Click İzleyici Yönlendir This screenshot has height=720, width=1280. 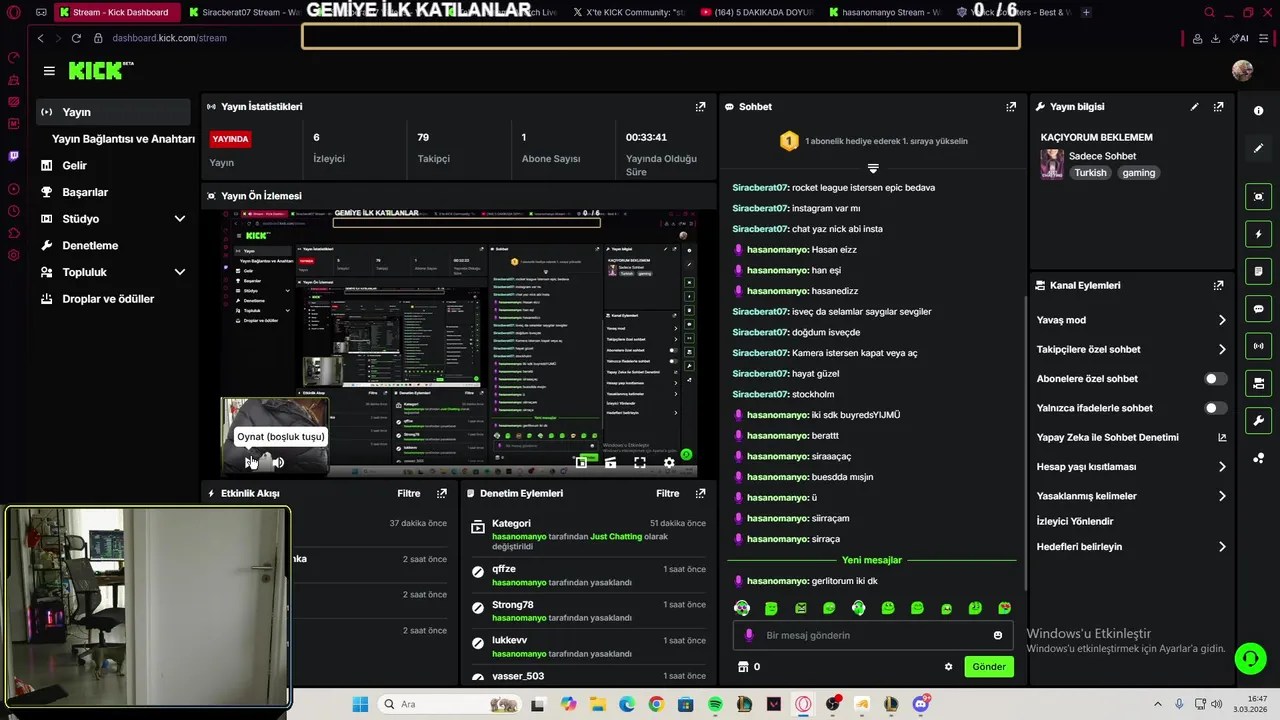point(1075,522)
